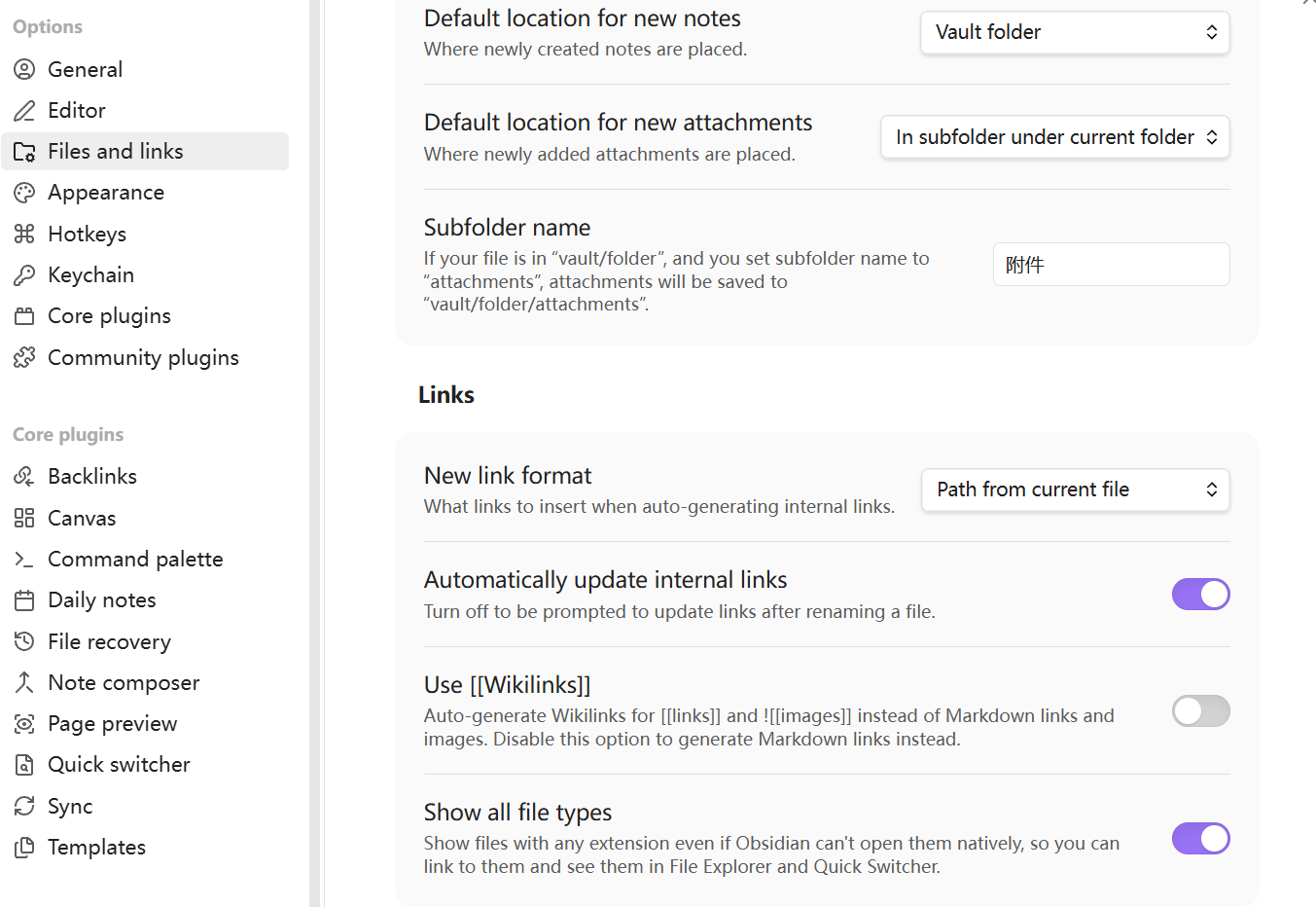Click the Note composer merge icon
1316x907 pixels.
pyautogui.click(x=24, y=683)
